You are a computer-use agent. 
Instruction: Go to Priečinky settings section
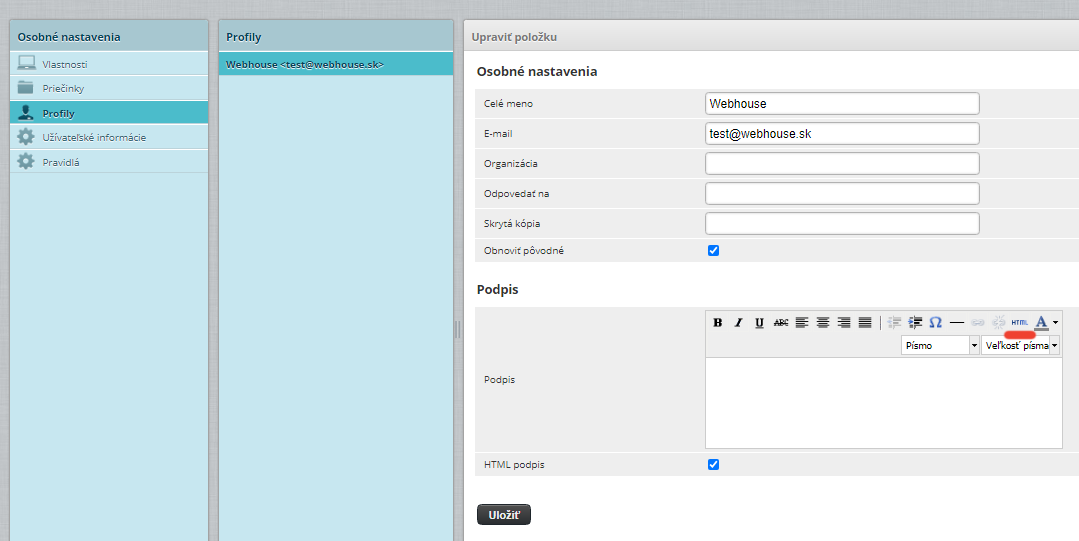click(62, 88)
